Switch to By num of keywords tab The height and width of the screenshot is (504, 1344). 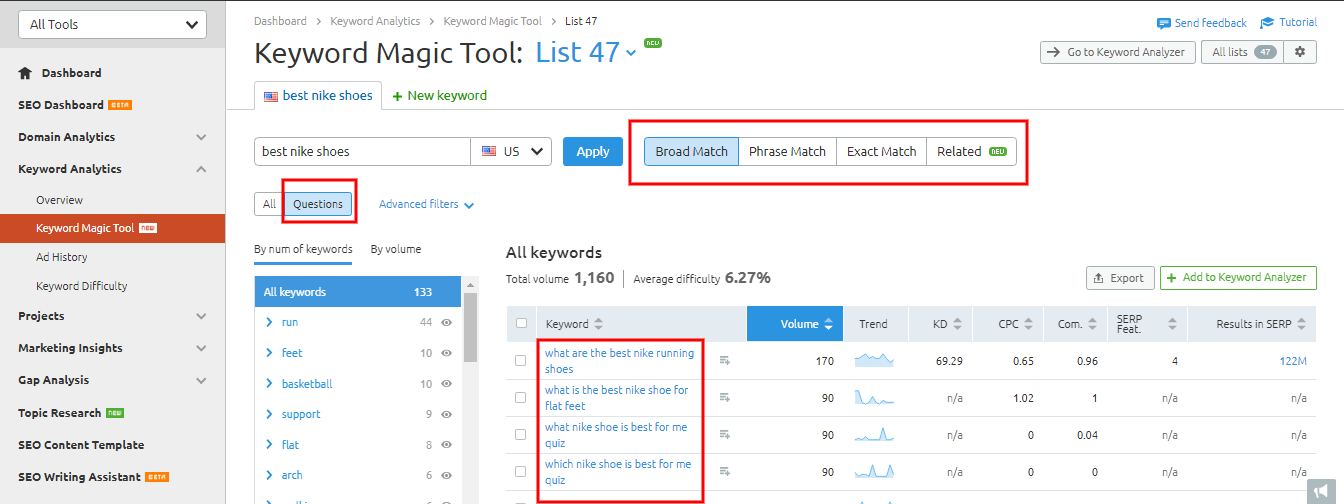tap(303, 249)
